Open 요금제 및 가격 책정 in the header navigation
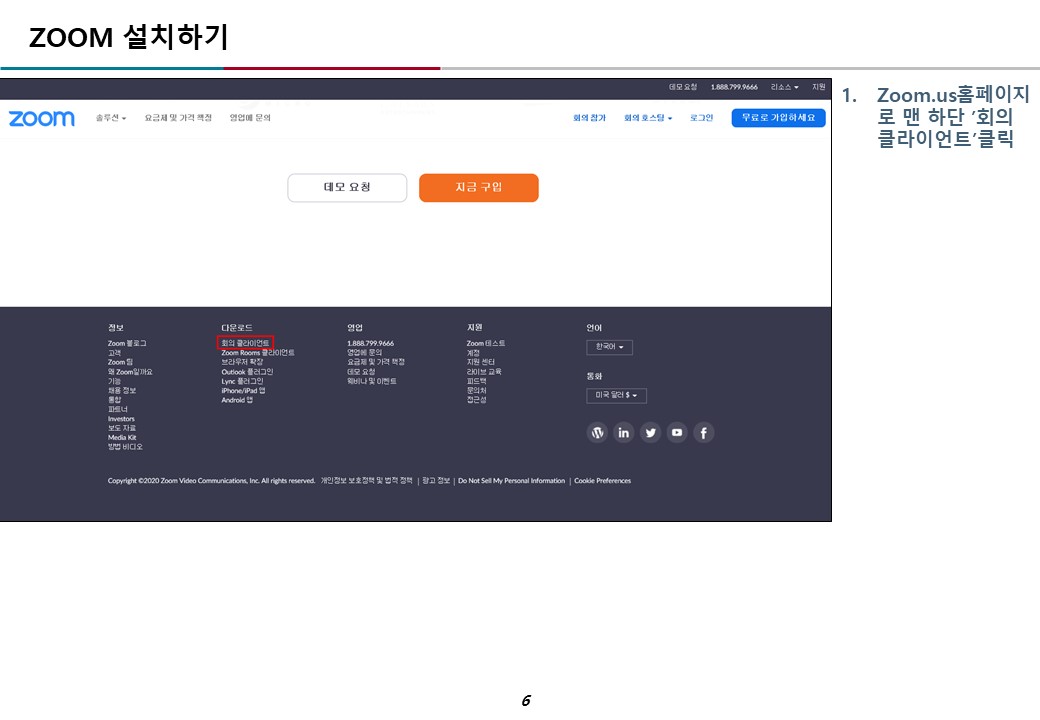The width and height of the screenshot is (1040, 720). pyautogui.click(x=178, y=118)
